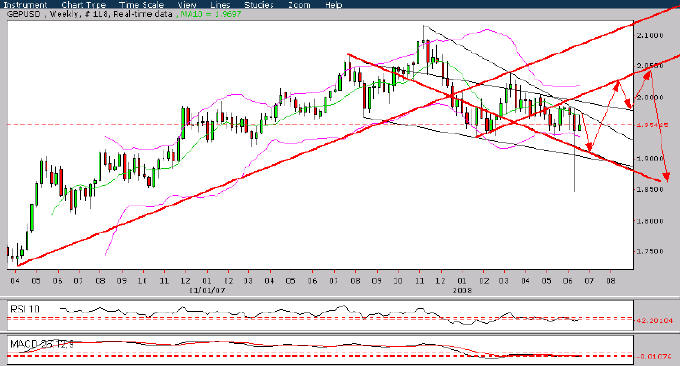Image resolution: width=680 pixels, height=366 pixels.
Task: Click the 08 month label at far right of axis
Action: [611, 281]
